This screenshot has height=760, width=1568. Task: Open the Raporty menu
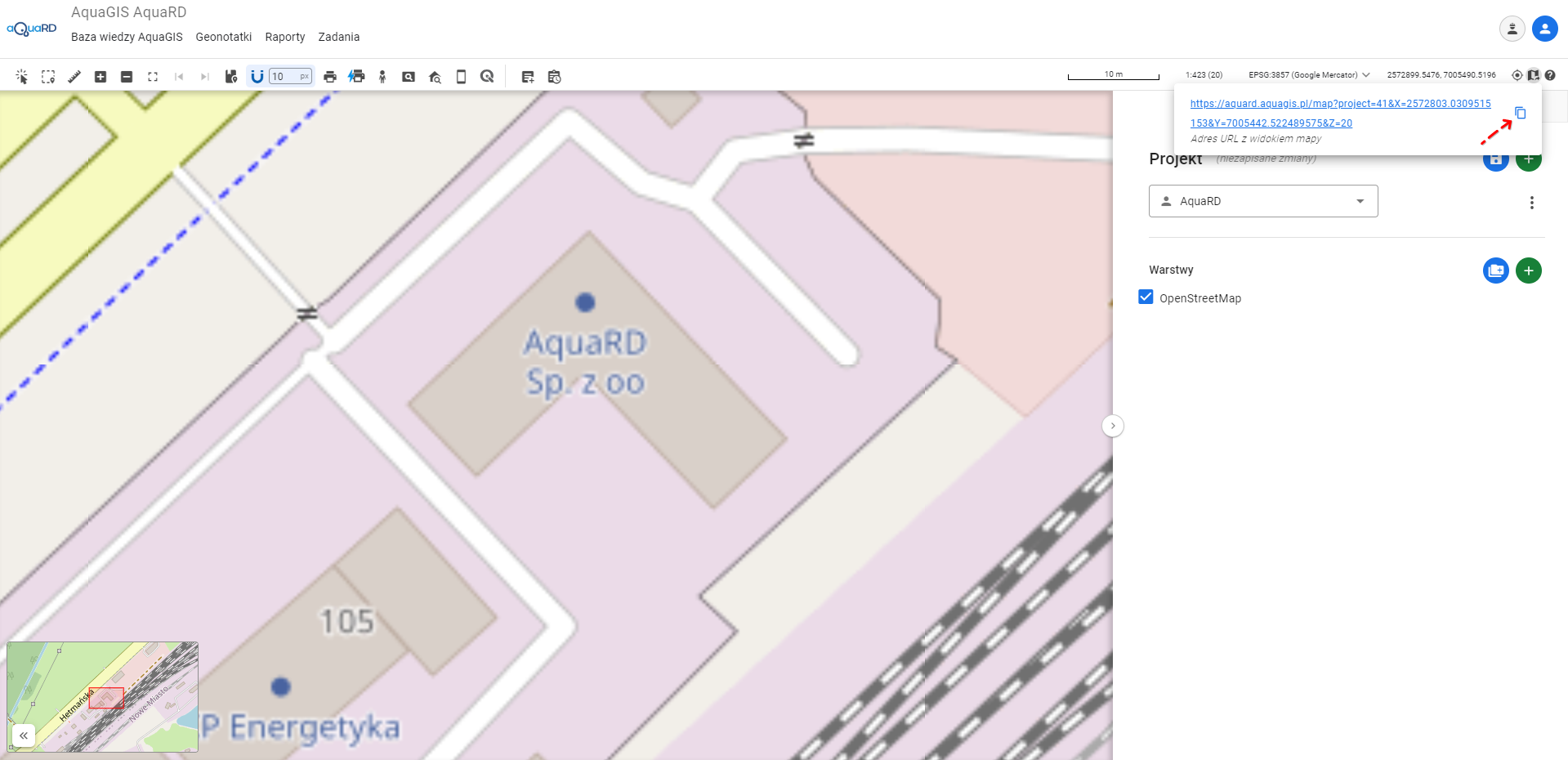click(284, 37)
